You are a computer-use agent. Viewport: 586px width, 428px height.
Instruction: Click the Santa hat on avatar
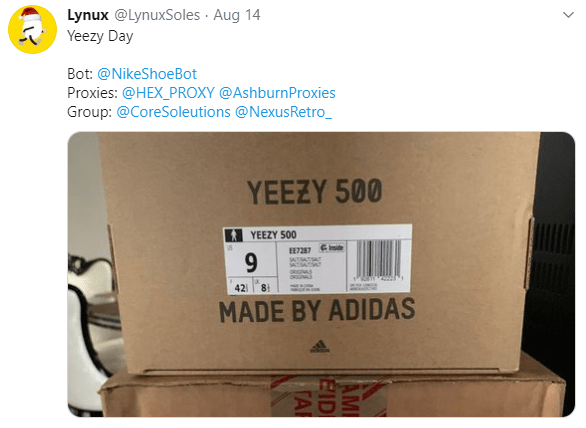(30, 16)
